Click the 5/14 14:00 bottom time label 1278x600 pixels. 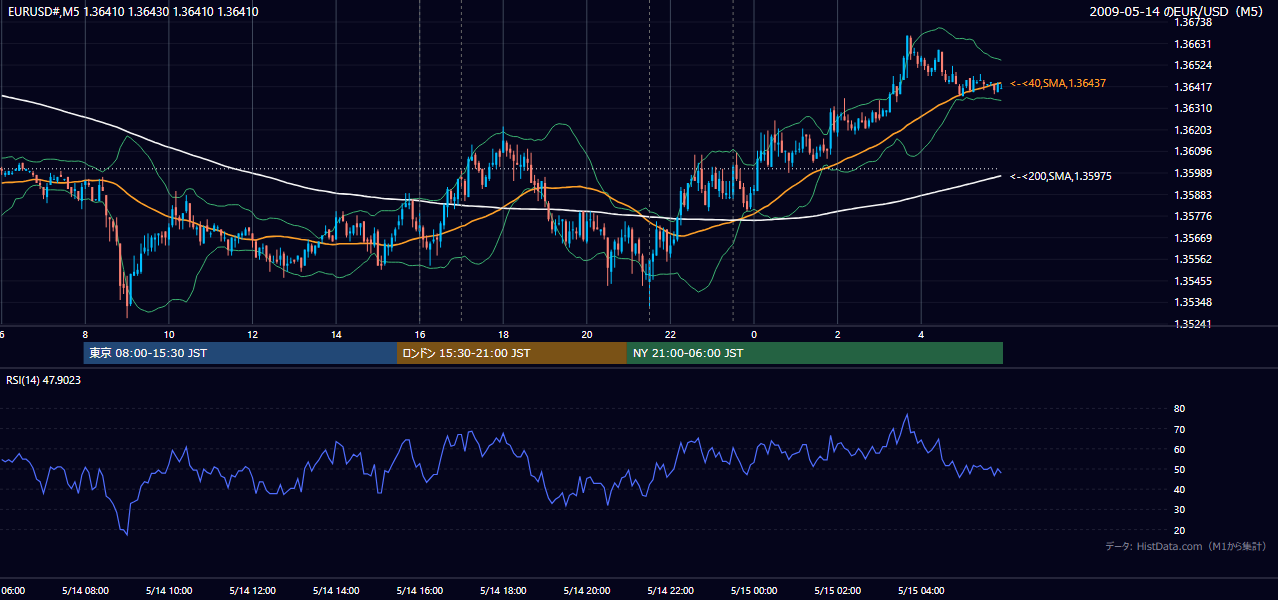click(336, 591)
